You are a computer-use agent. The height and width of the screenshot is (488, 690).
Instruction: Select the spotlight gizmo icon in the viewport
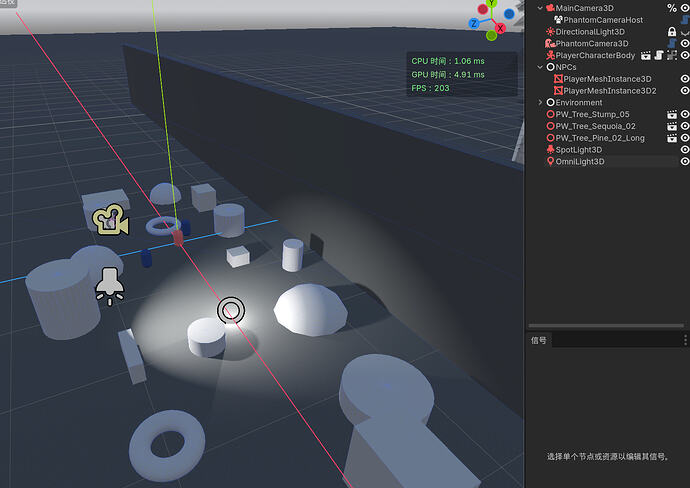[110, 285]
